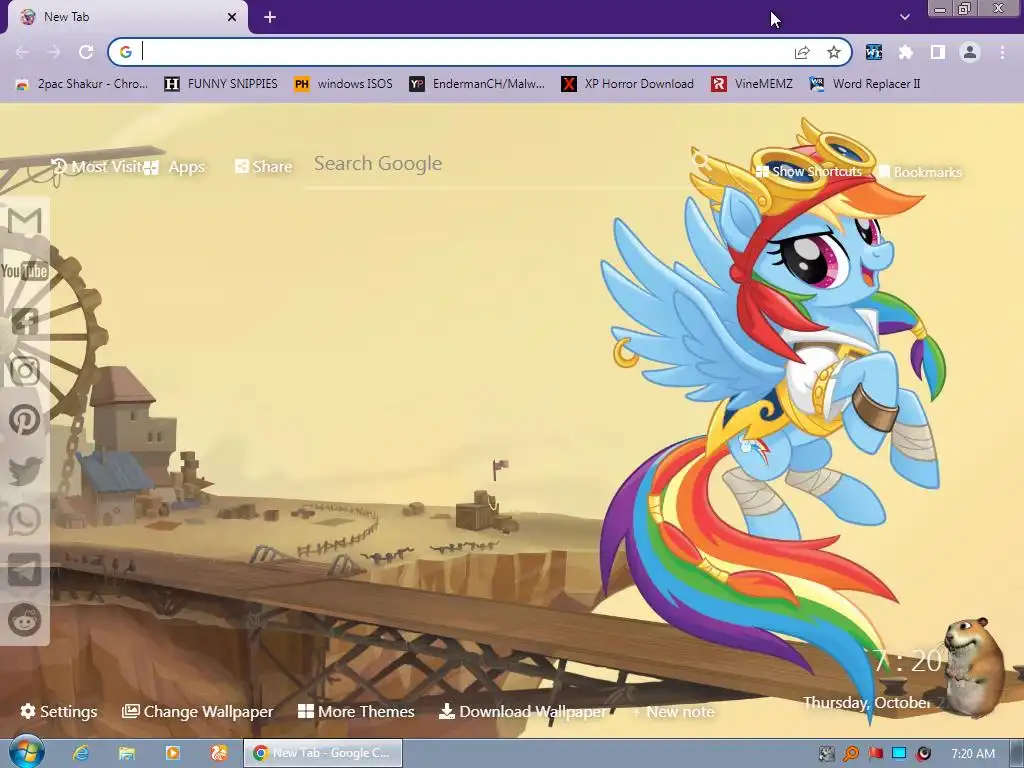Image resolution: width=1024 pixels, height=768 pixels.
Task: Open Windows Media Player from the taskbar
Action: 173,753
